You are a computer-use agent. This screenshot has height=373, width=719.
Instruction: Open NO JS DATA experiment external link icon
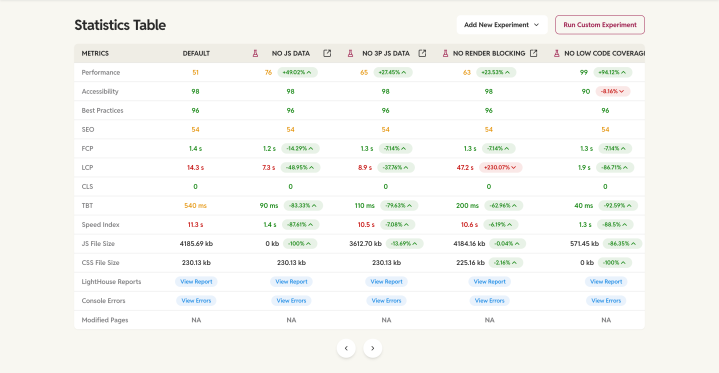327,53
